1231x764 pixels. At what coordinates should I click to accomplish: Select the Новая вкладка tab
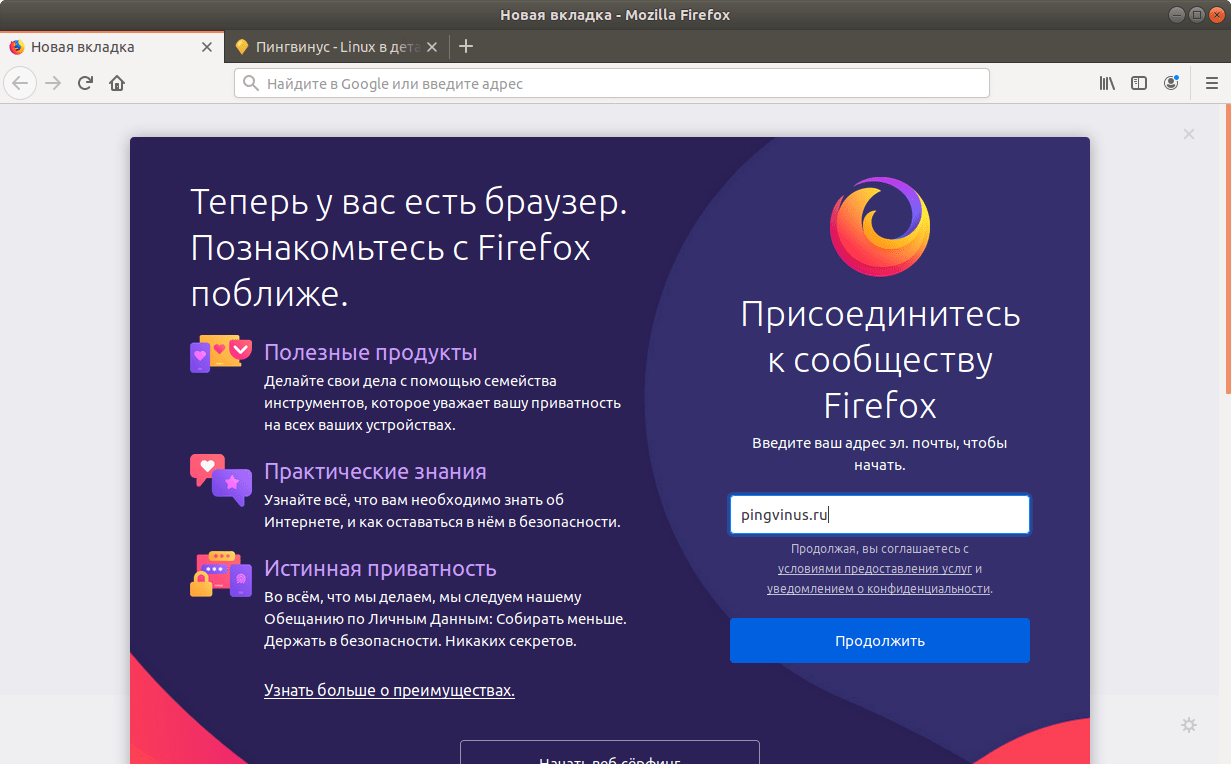(100, 47)
